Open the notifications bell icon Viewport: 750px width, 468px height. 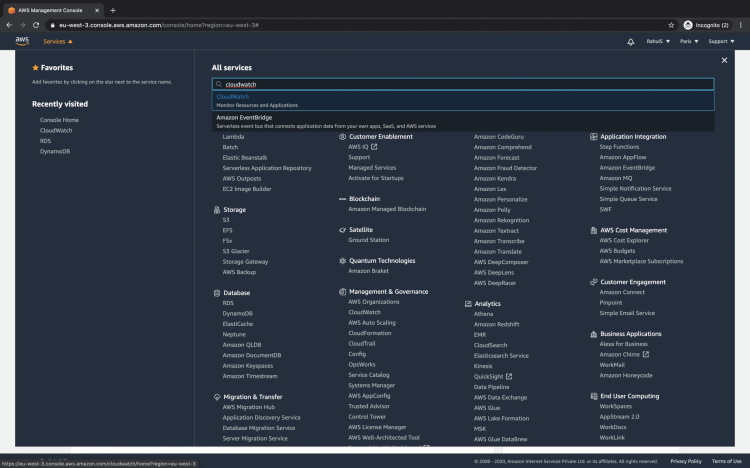click(630, 42)
